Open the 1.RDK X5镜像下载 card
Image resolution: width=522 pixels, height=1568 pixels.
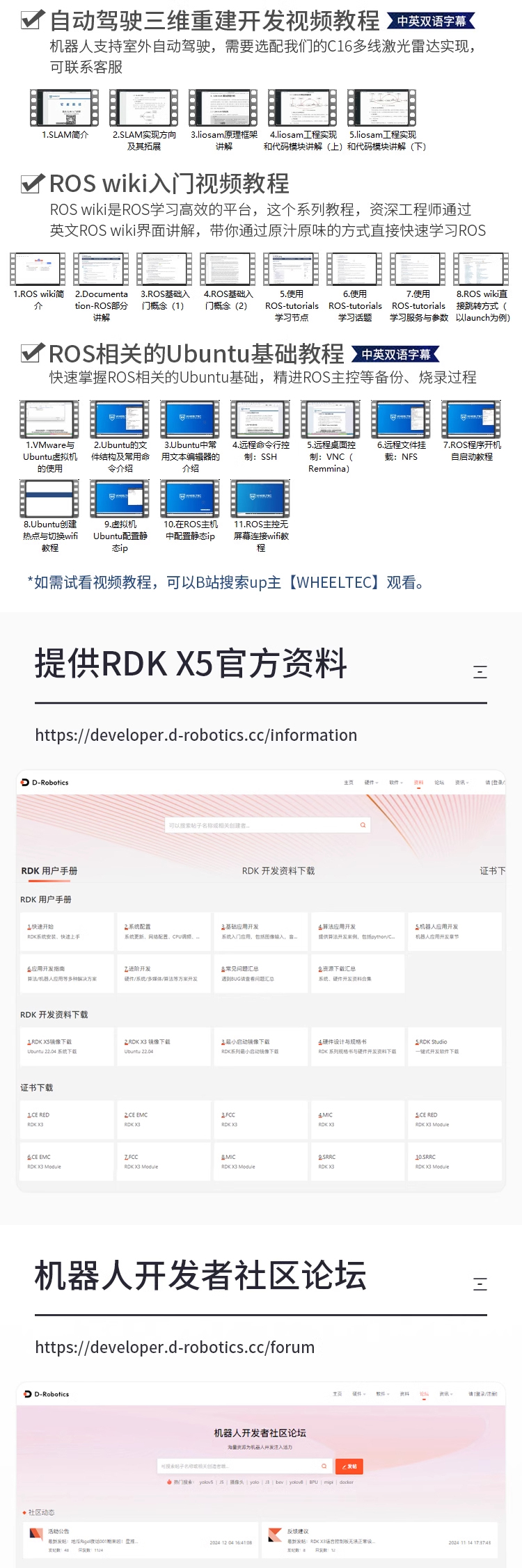tap(66, 1046)
